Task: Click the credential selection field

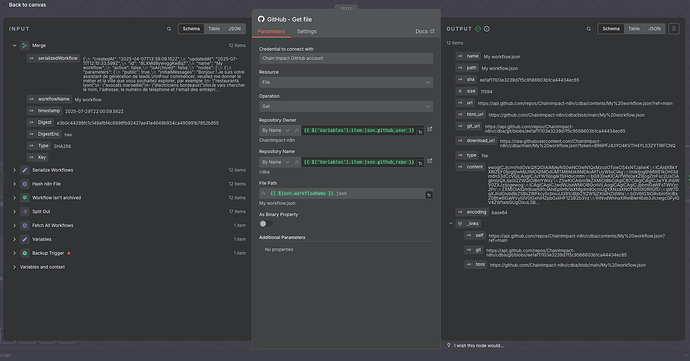Action: point(346,58)
